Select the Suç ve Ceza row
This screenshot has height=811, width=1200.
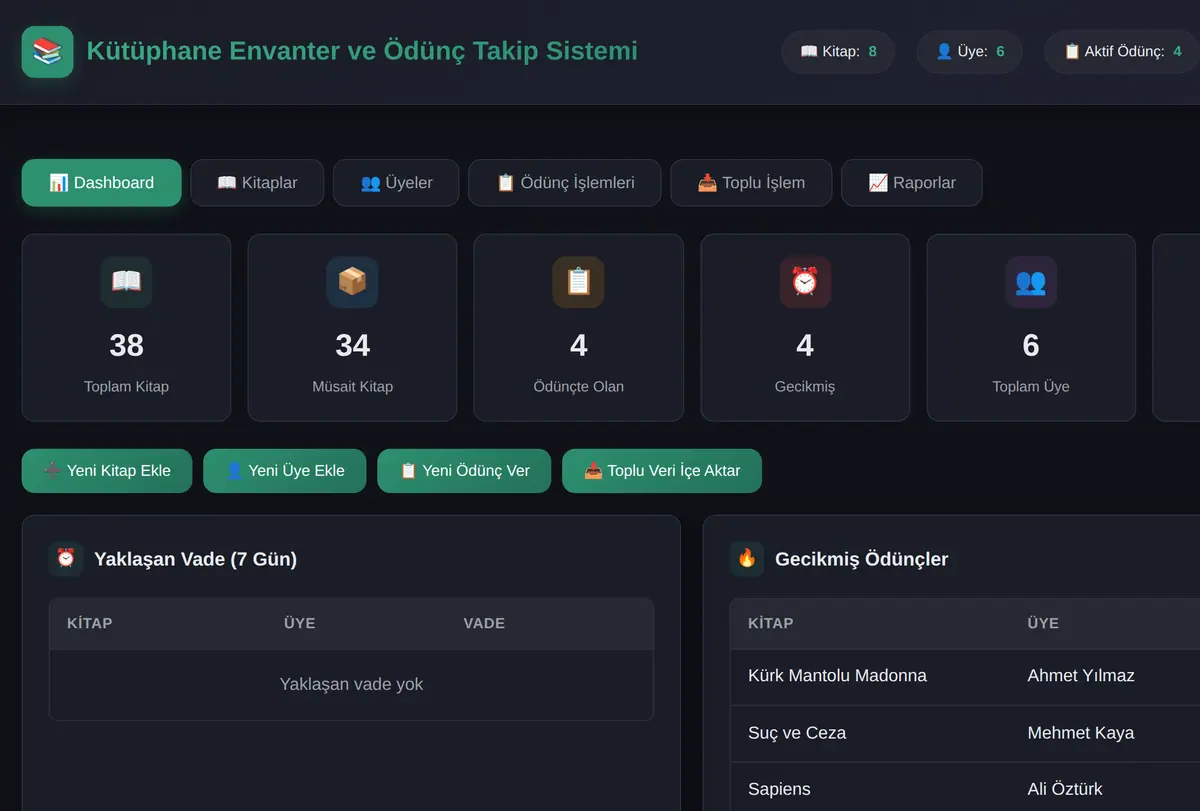click(x=965, y=733)
